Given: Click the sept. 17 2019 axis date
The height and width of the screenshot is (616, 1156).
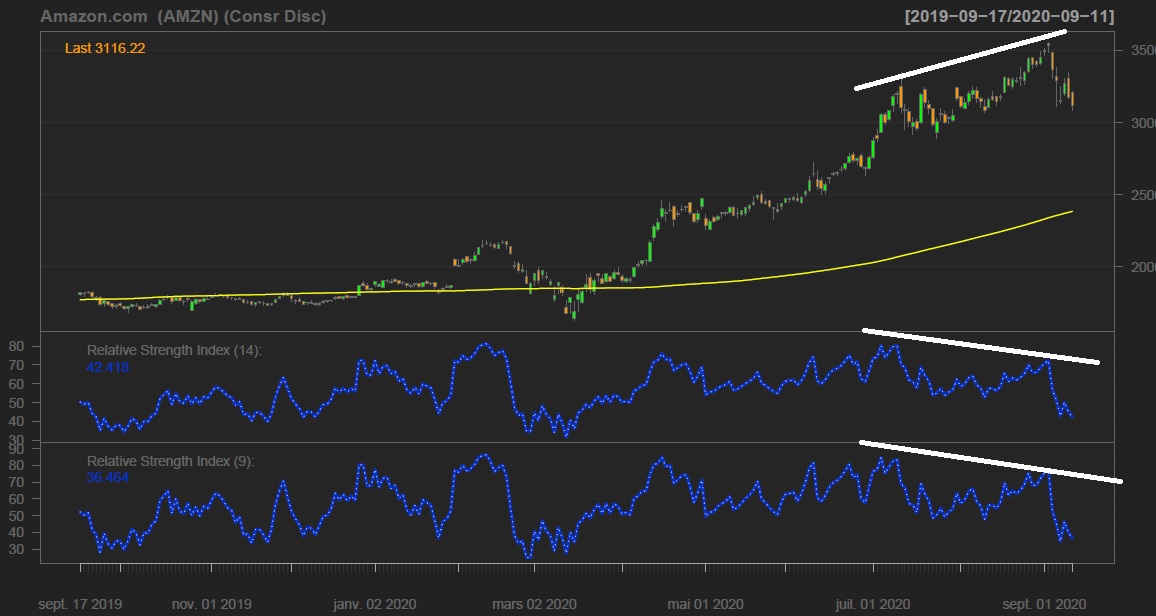Looking at the screenshot, I should [80, 604].
